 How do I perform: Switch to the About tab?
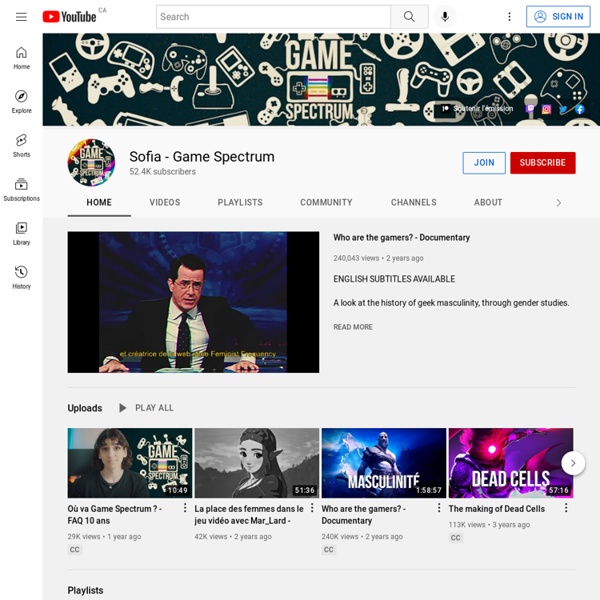click(488, 202)
